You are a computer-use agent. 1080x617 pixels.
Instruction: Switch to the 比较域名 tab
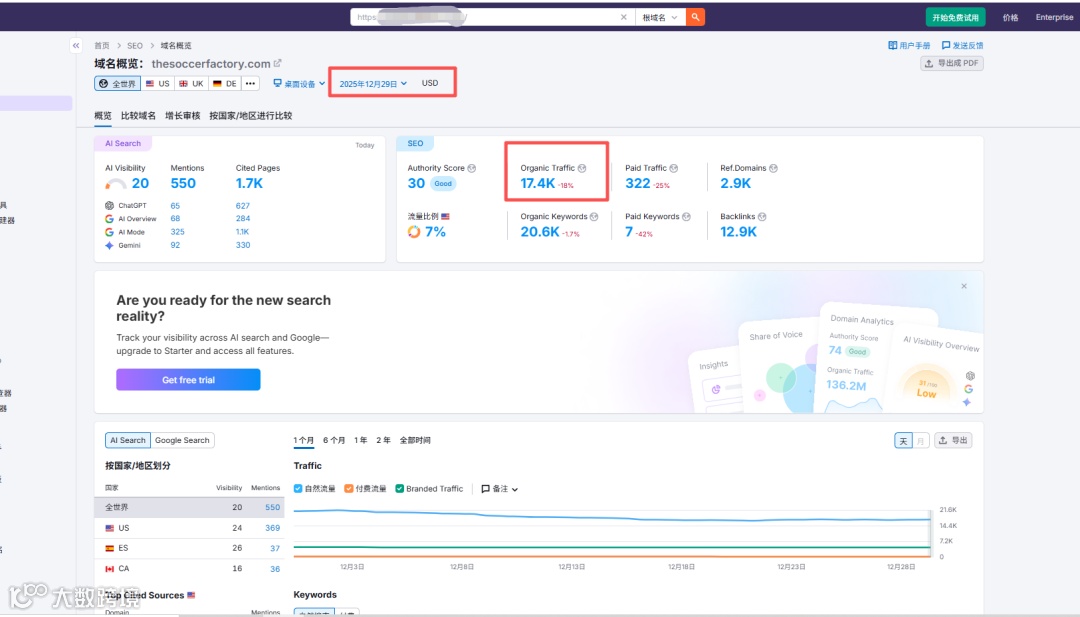click(138, 116)
